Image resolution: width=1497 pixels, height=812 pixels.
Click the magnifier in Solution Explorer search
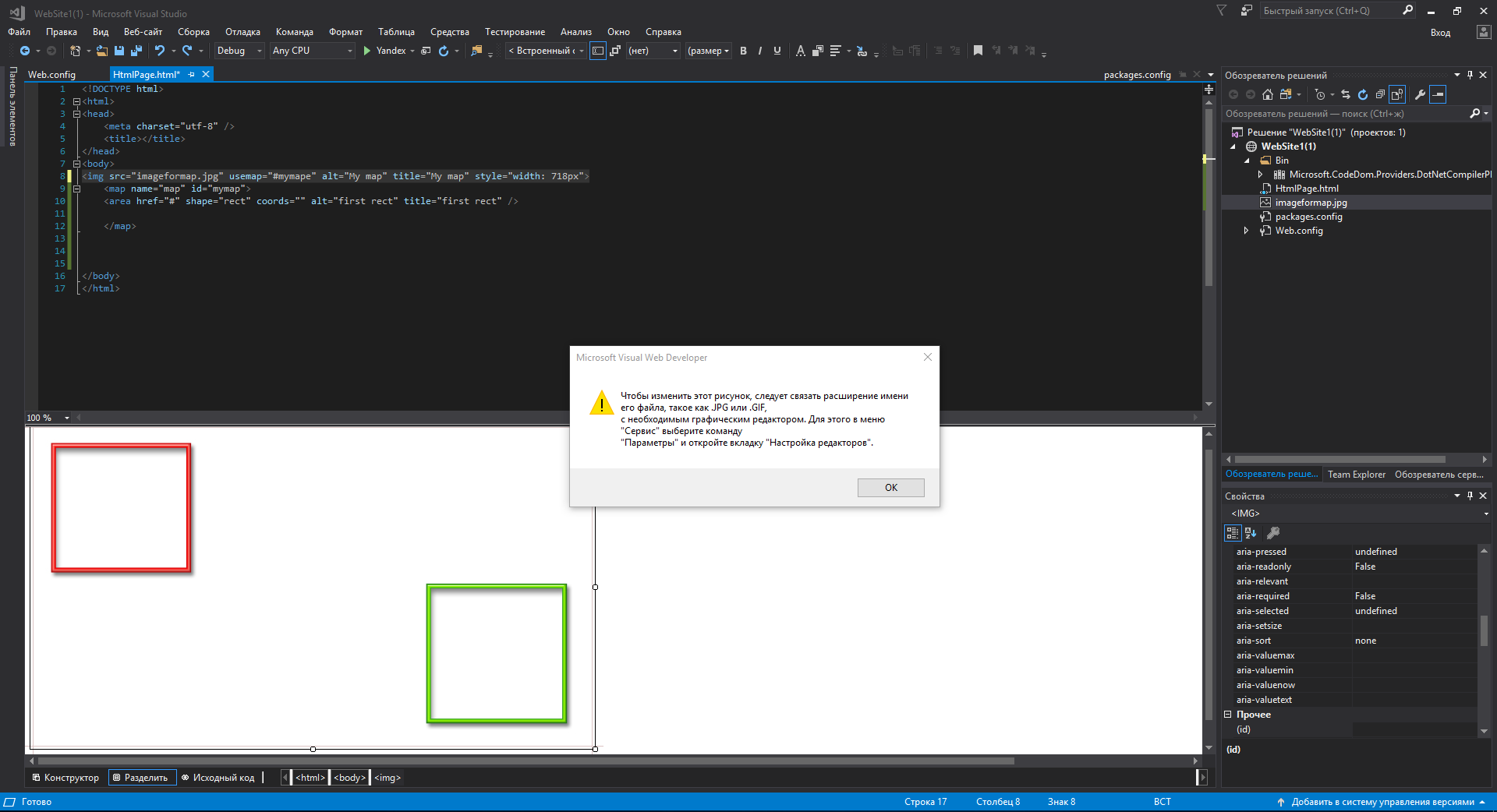pyautogui.click(x=1474, y=114)
